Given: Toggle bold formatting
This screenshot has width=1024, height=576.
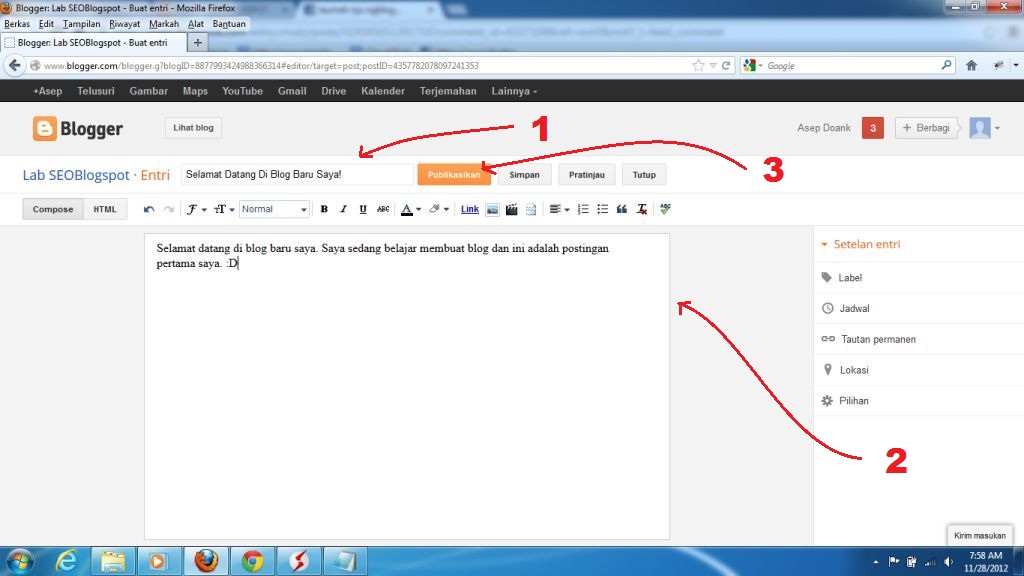Looking at the screenshot, I should 324,209.
